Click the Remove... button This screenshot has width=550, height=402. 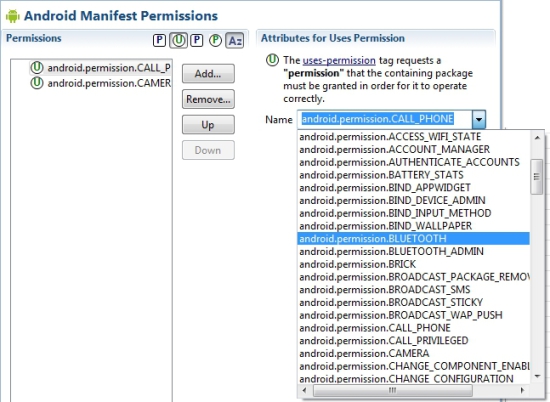(x=208, y=99)
